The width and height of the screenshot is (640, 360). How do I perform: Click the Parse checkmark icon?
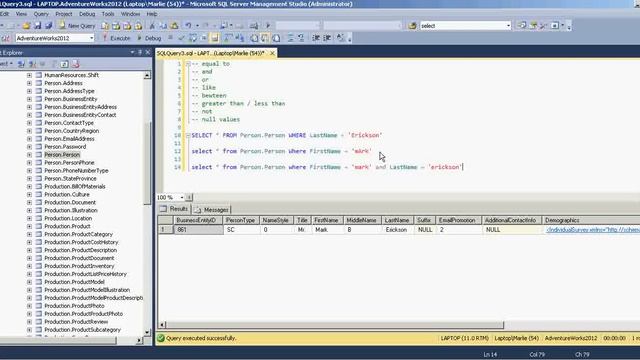pyautogui.click(x=181, y=38)
